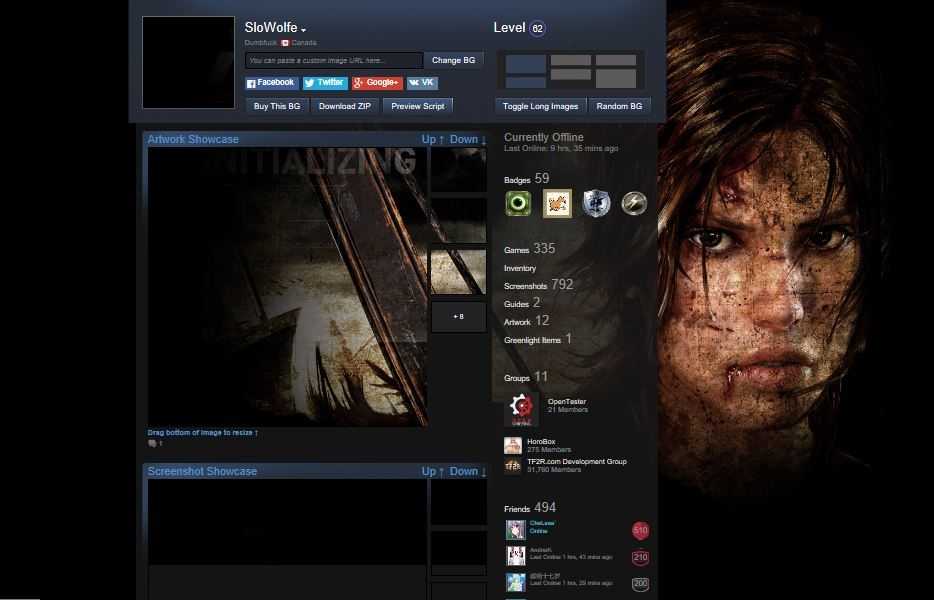Toggle Long Images
The image size is (934, 600).
[540, 106]
